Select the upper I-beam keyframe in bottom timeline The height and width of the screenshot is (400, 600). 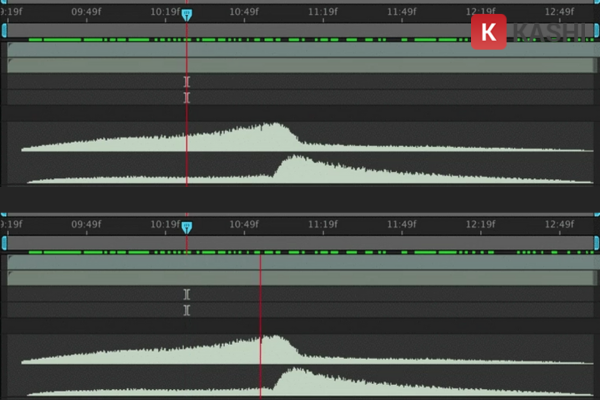(x=187, y=294)
